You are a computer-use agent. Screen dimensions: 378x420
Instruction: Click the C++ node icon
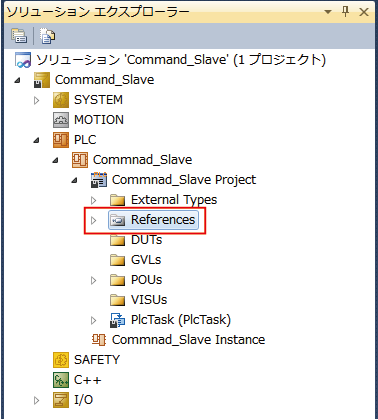61,380
